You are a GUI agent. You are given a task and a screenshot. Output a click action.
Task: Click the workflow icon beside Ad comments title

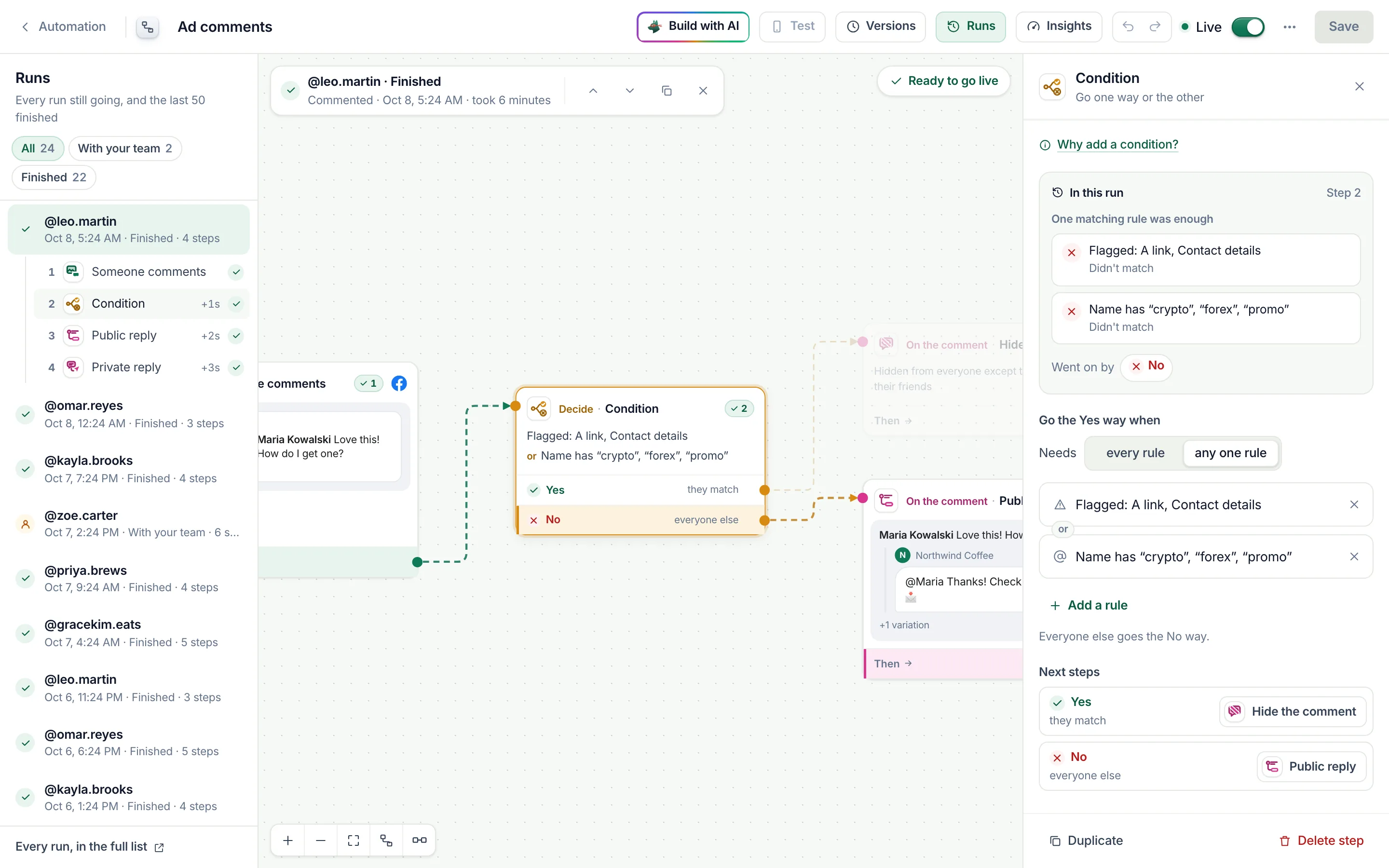tap(148, 27)
